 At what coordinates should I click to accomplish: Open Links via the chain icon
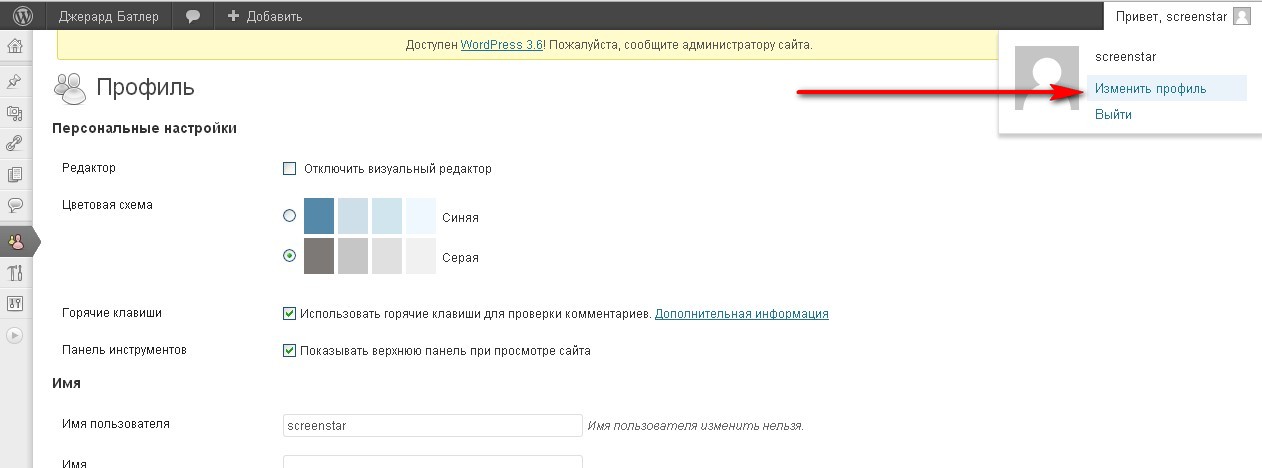pos(15,144)
